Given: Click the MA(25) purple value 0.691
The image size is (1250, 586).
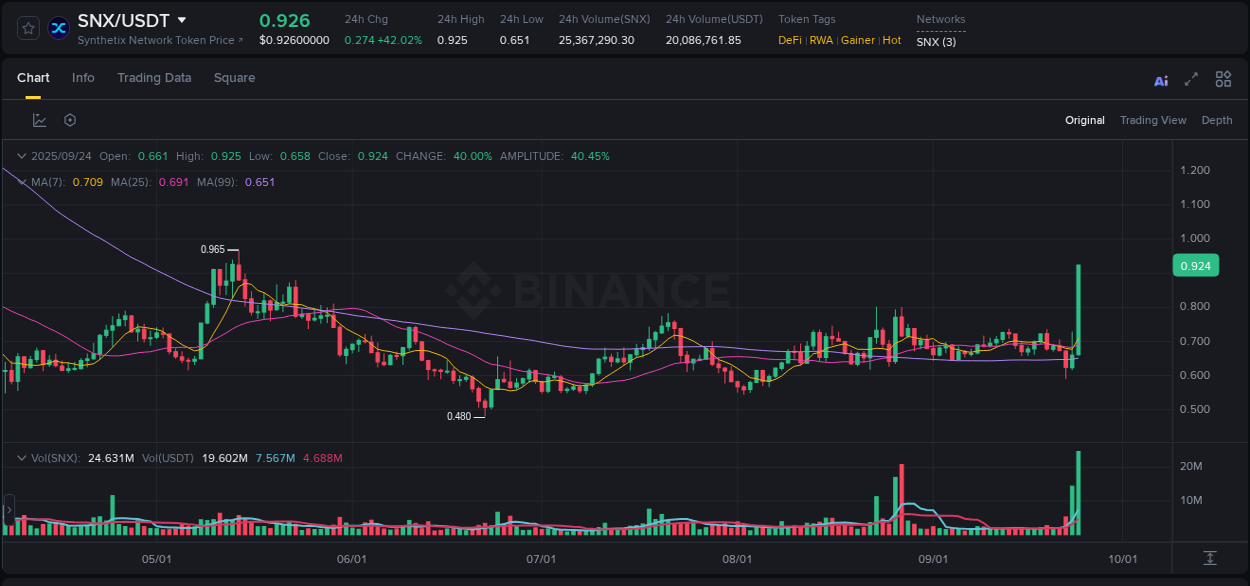Looking at the screenshot, I should (x=173, y=183).
